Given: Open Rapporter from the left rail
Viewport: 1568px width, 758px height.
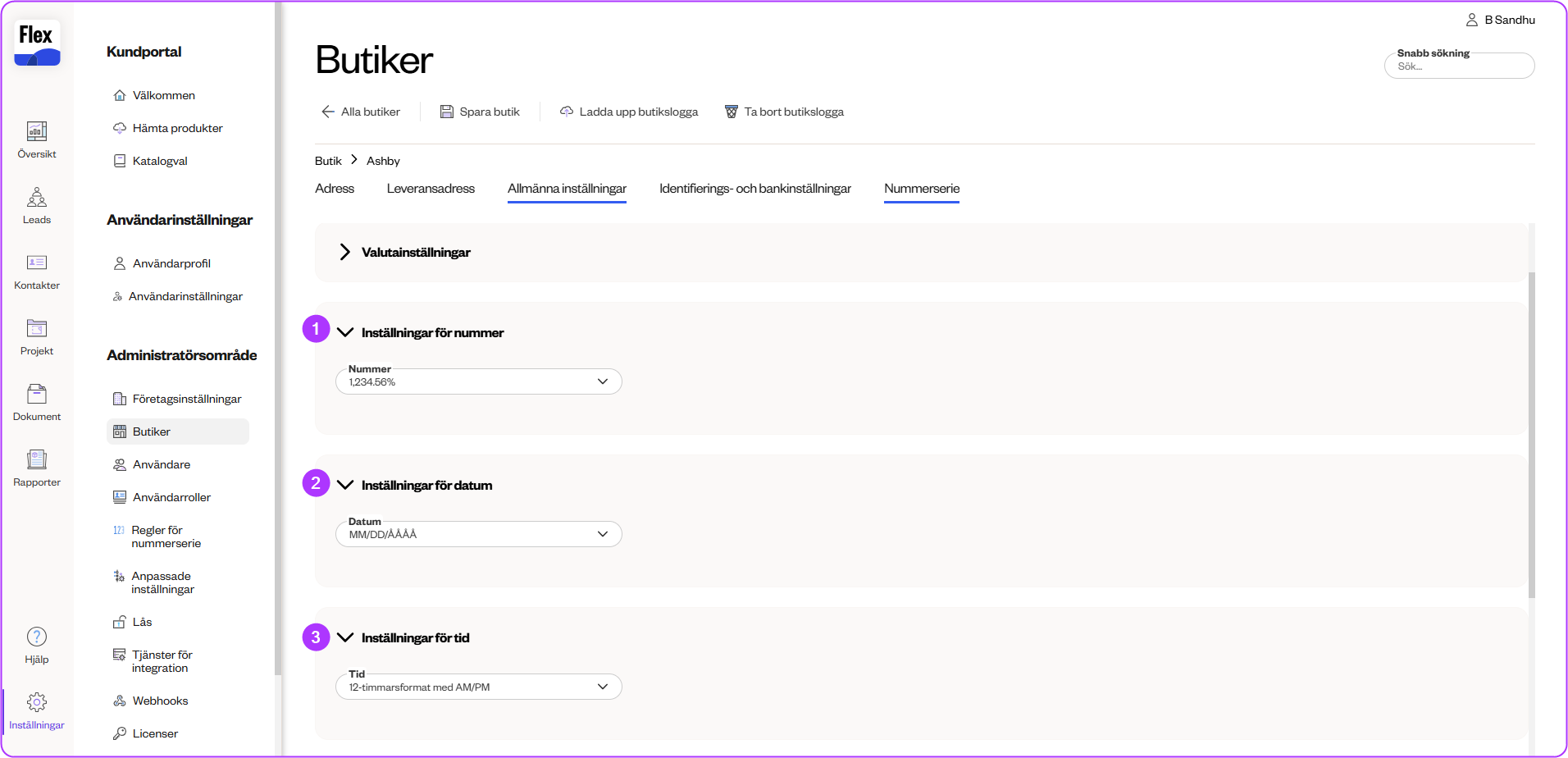Looking at the screenshot, I should [x=37, y=460].
